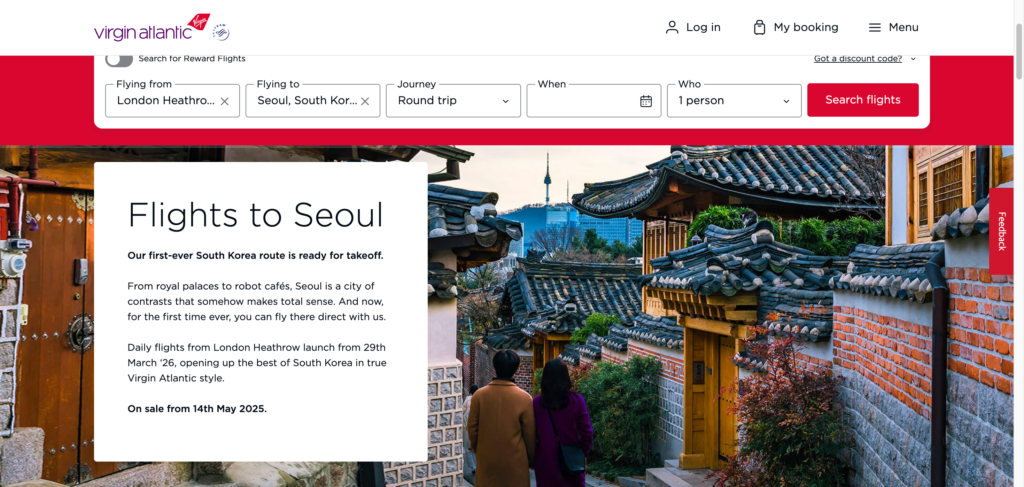Open the hamburger Menu icon

pyautogui.click(x=874, y=27)
